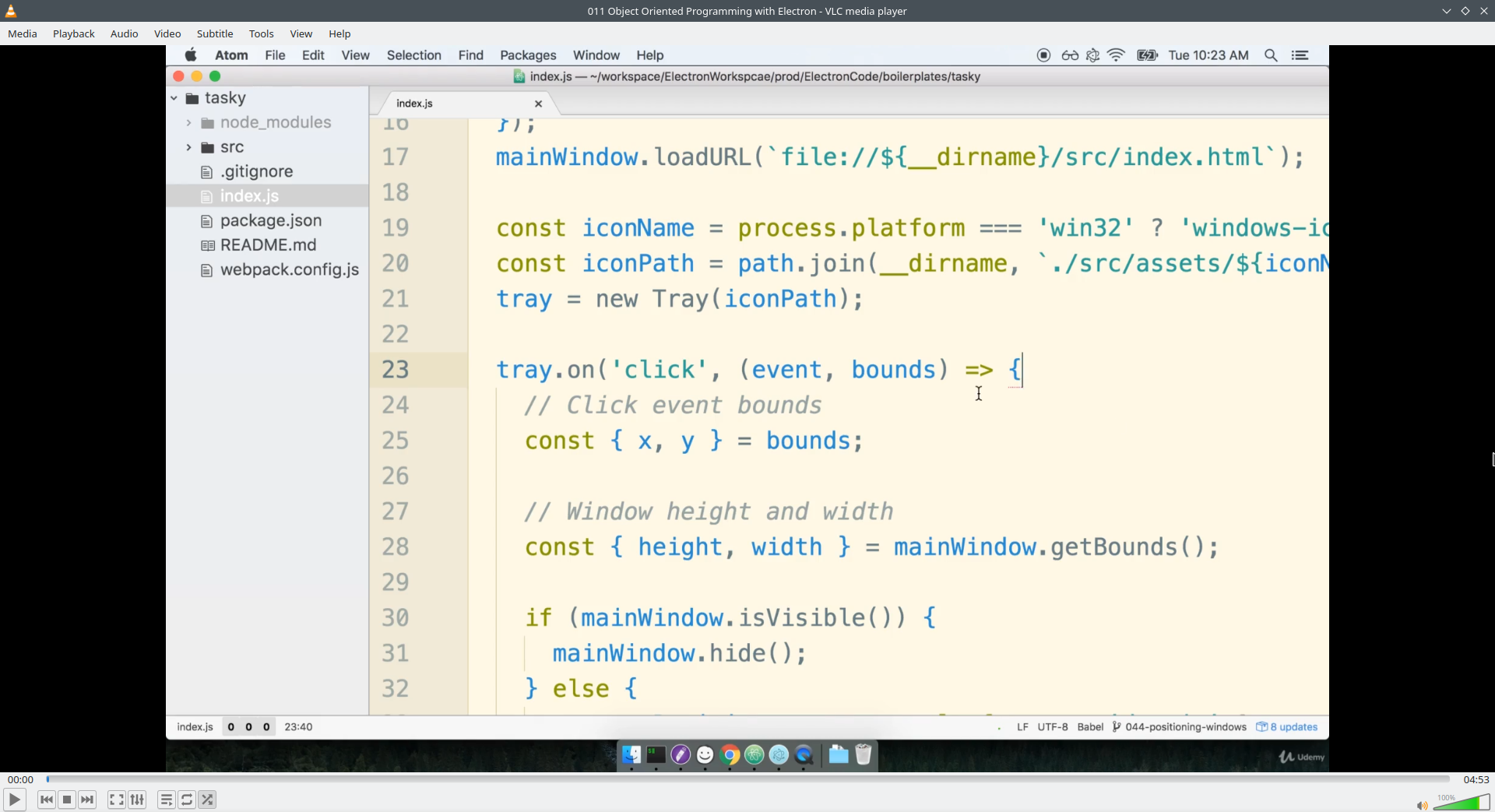Click the 04:53 total time label
This screenshot has width=1495, height=812.
1476,779
